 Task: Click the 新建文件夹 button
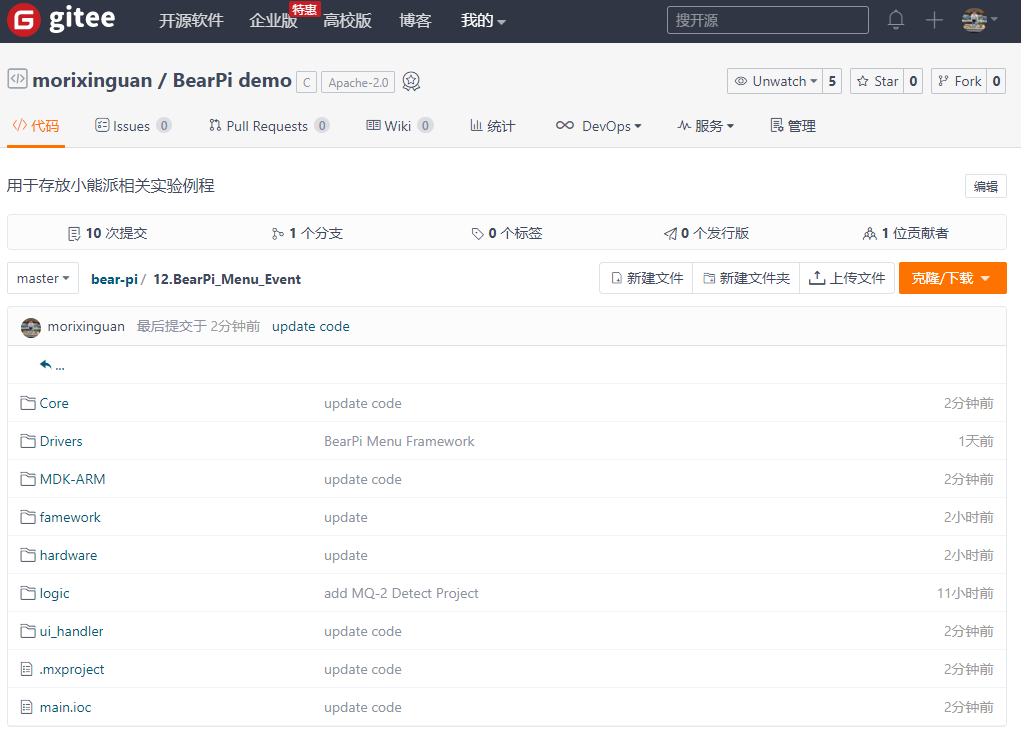tap(746, 279)
